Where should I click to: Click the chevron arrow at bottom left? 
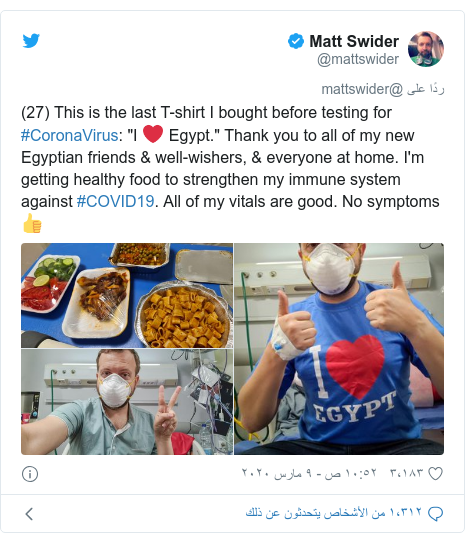point(29,514)
